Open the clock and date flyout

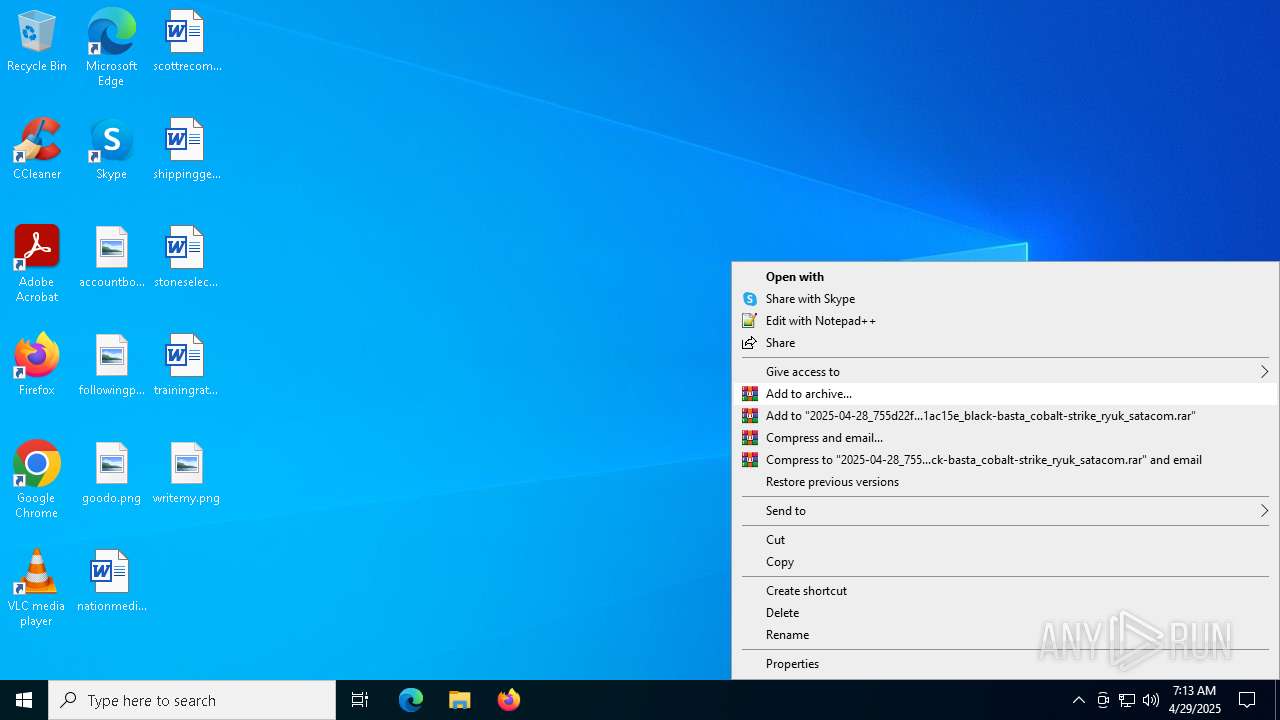point(1195,700)
